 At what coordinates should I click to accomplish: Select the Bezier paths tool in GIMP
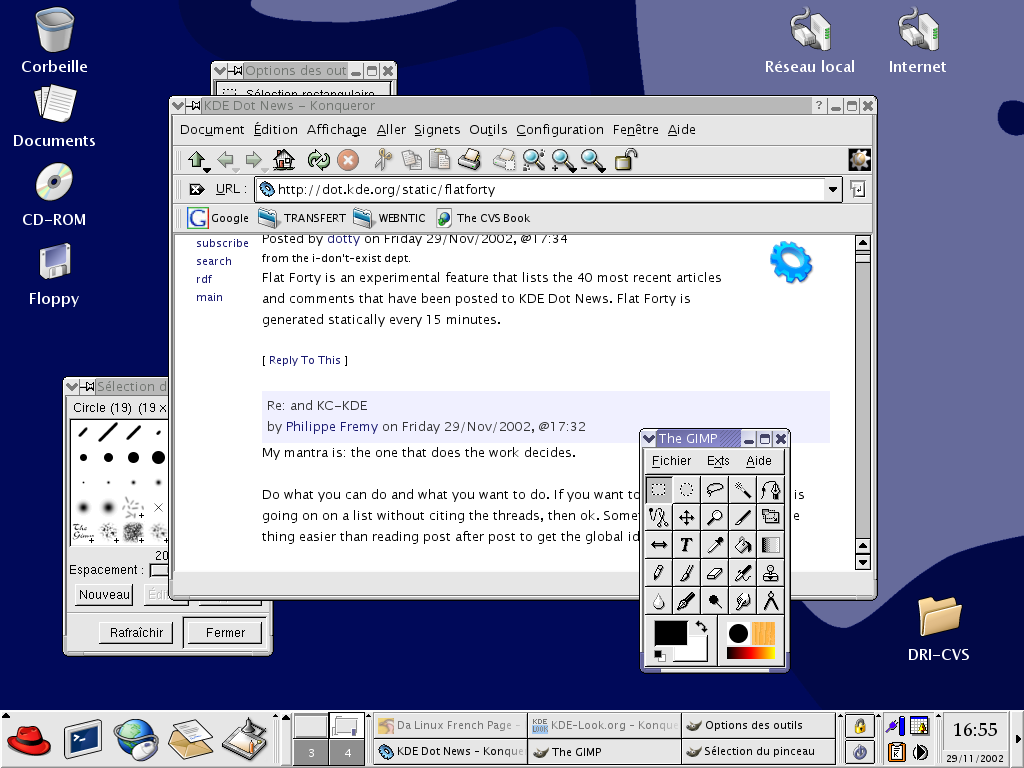pyautogui.click(x=771, y=490)
